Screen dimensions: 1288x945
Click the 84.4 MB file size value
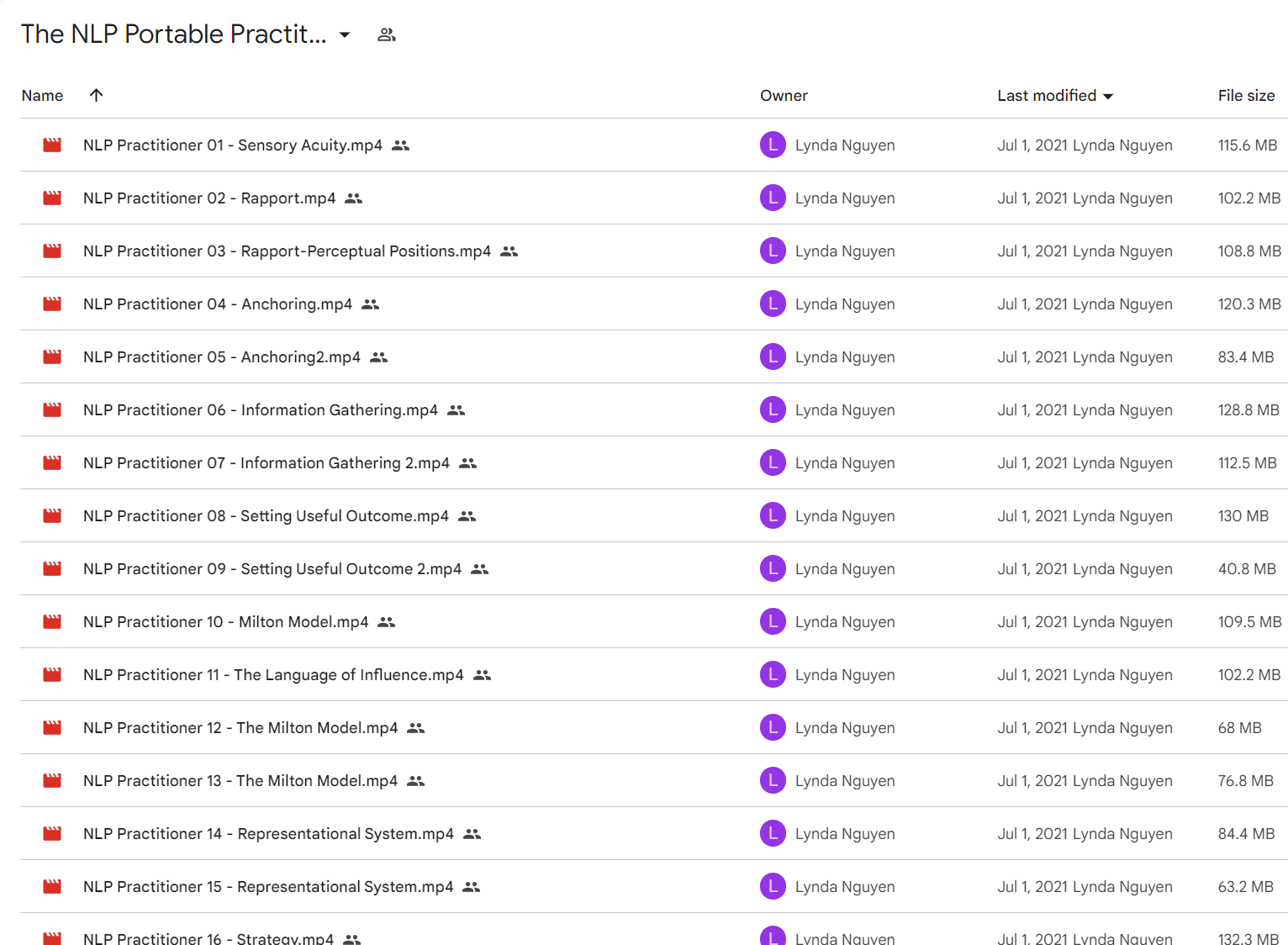pos(1246,834)
